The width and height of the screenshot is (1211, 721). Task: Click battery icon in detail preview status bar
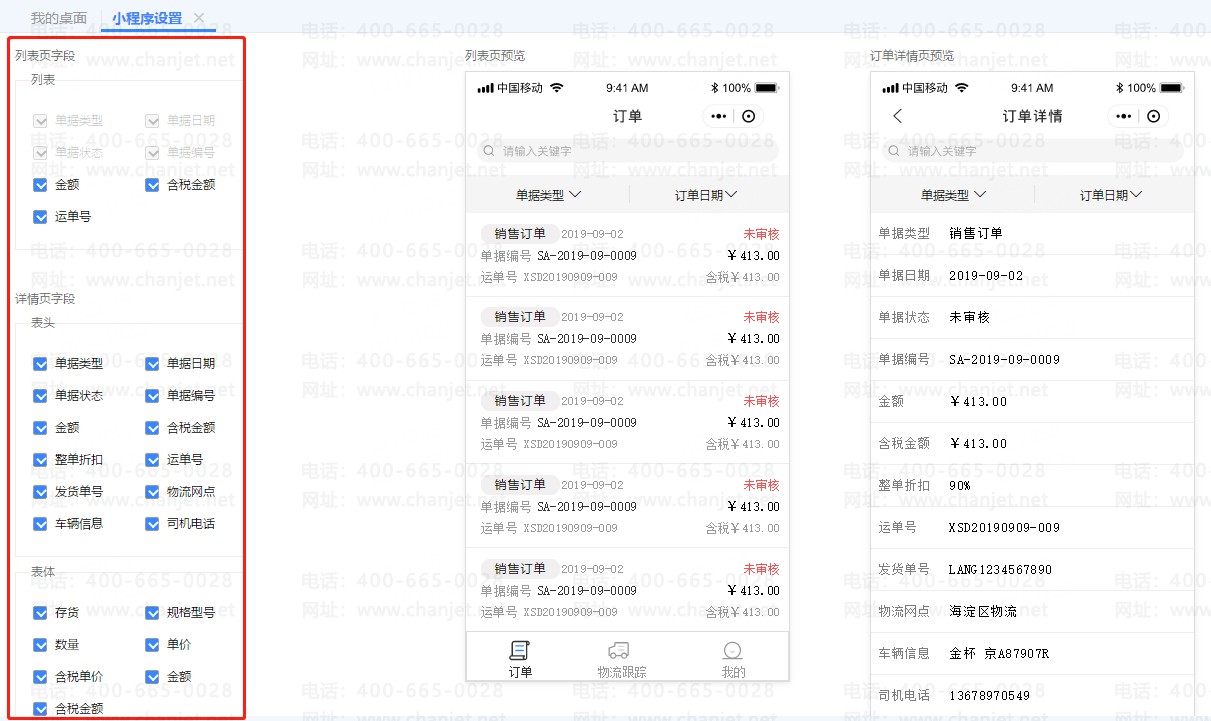click(x=1172, y=88)
